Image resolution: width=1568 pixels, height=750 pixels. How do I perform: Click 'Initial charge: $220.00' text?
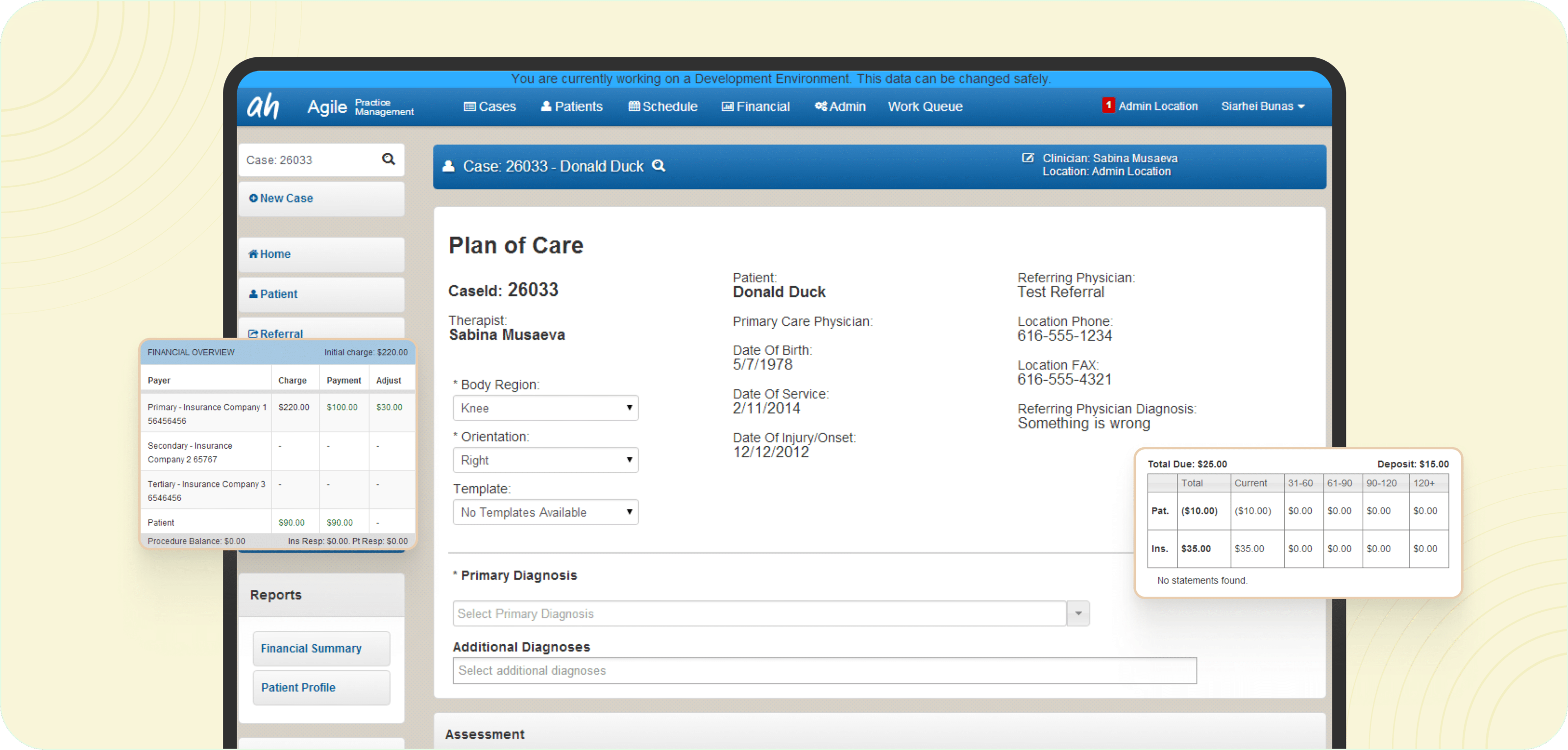pos(366,352)
